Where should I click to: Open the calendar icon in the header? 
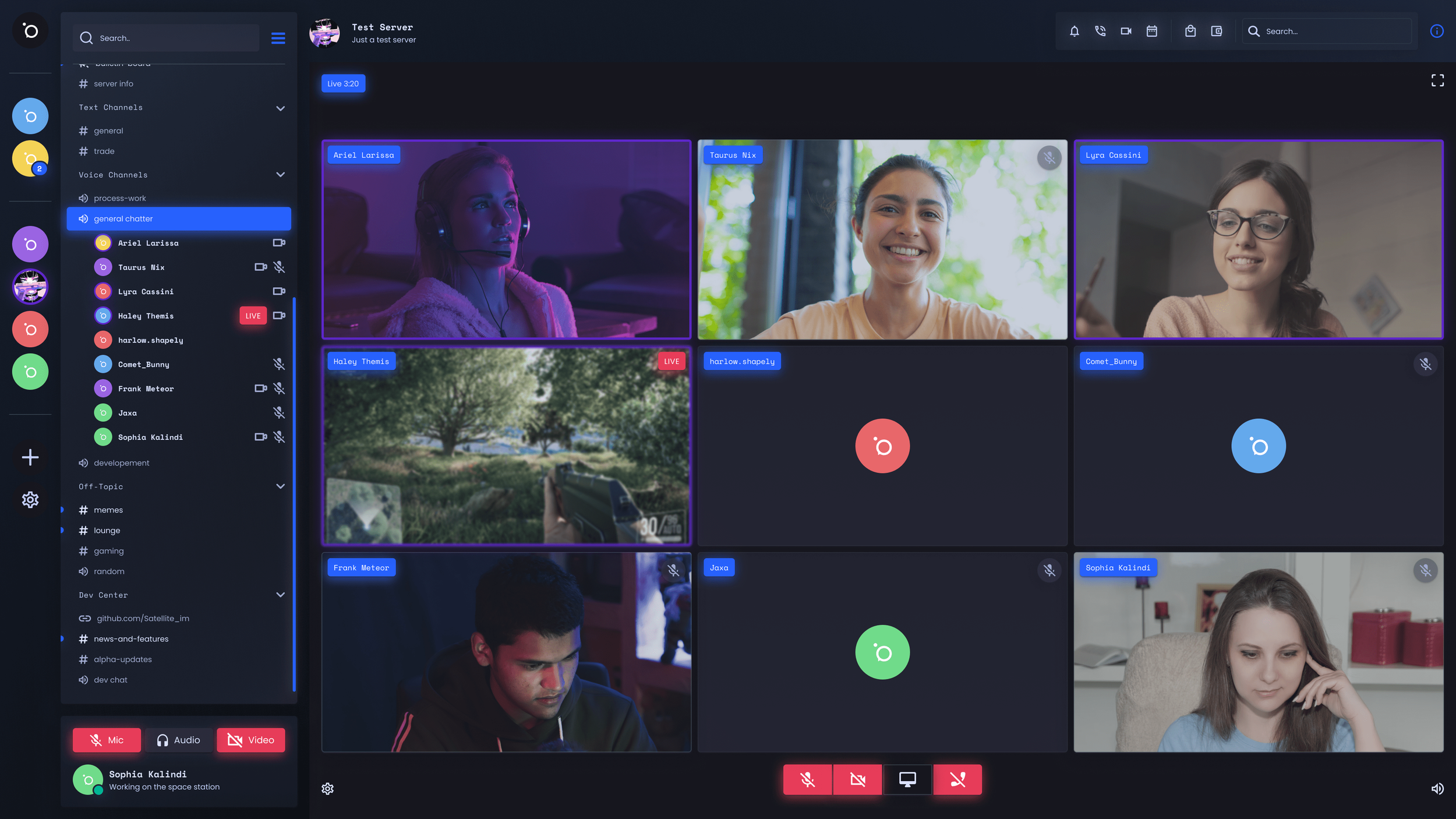pyautogui.click(x=1151, y=31)
